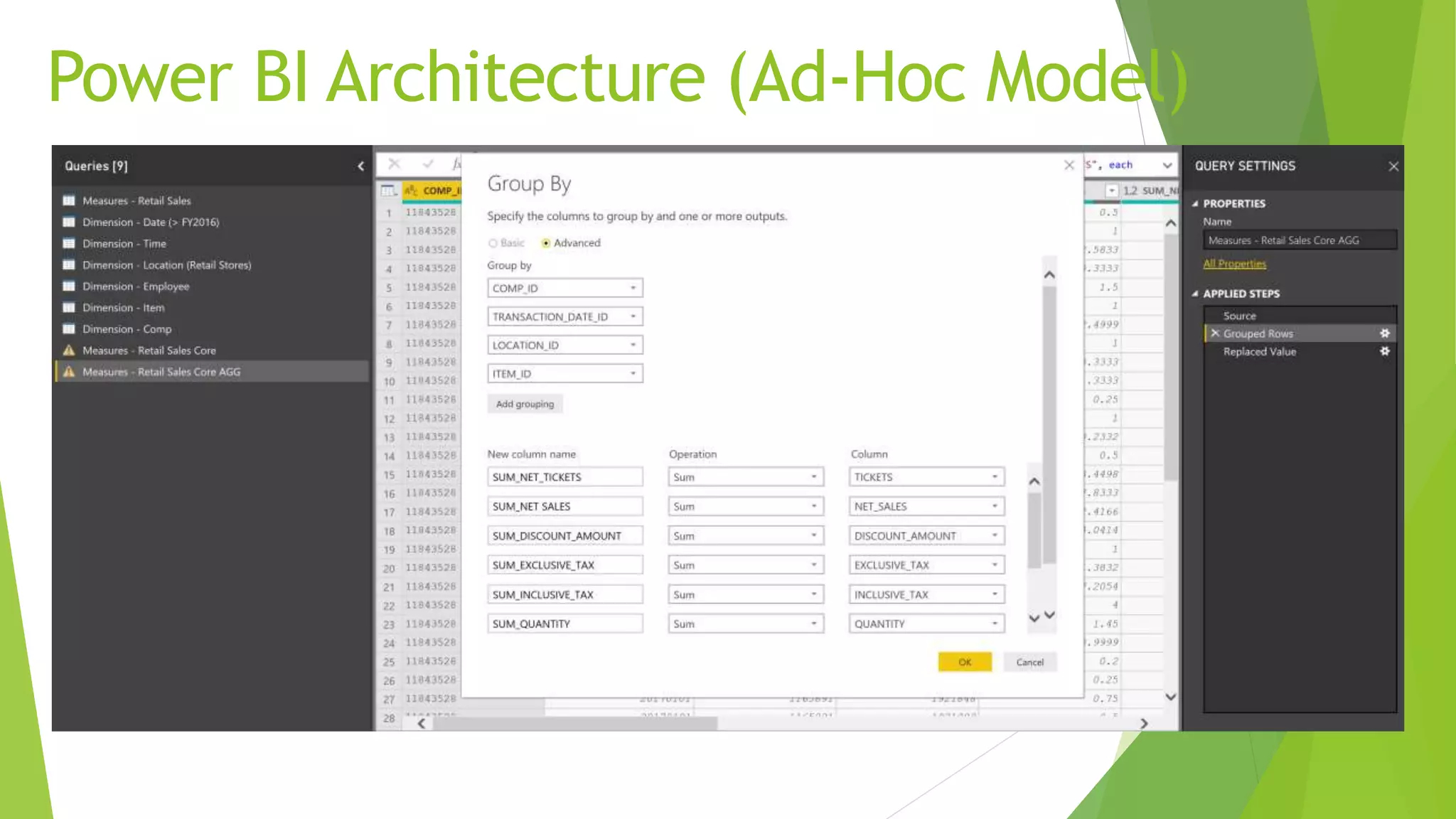Click the SUM_DISCOUNT_AMOUNT name field

coord(564,536)
